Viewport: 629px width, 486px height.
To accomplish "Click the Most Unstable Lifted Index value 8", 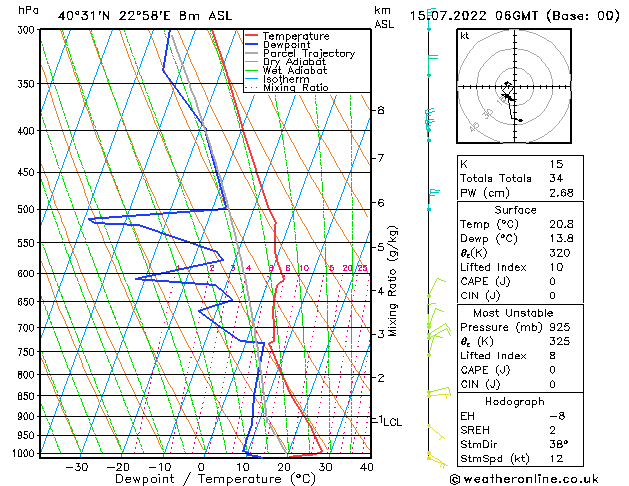I will [553, 356].
